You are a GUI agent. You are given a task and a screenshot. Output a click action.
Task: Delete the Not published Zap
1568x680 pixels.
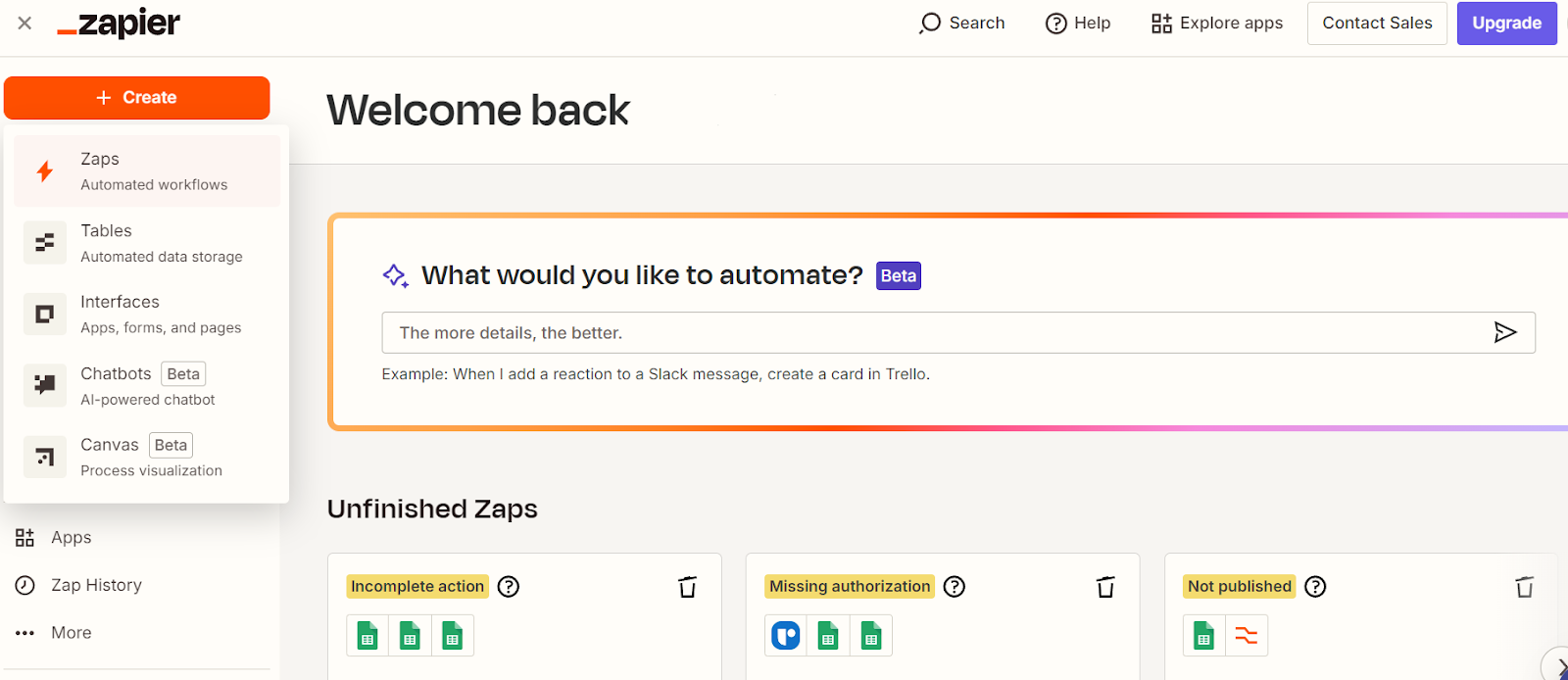[x=1524, y=587]
